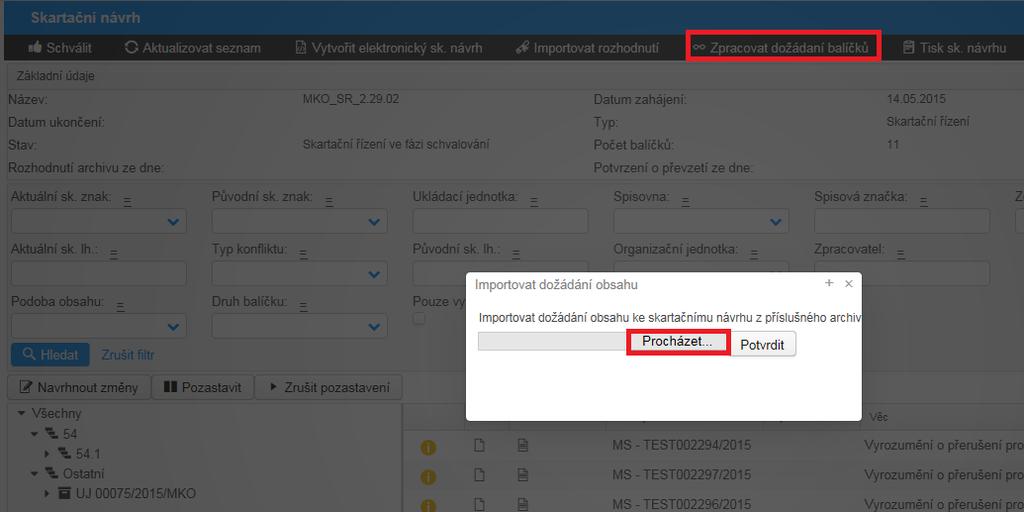1024x512 pixels.
Task: Click Spisová značka input field
Action: 902,222
